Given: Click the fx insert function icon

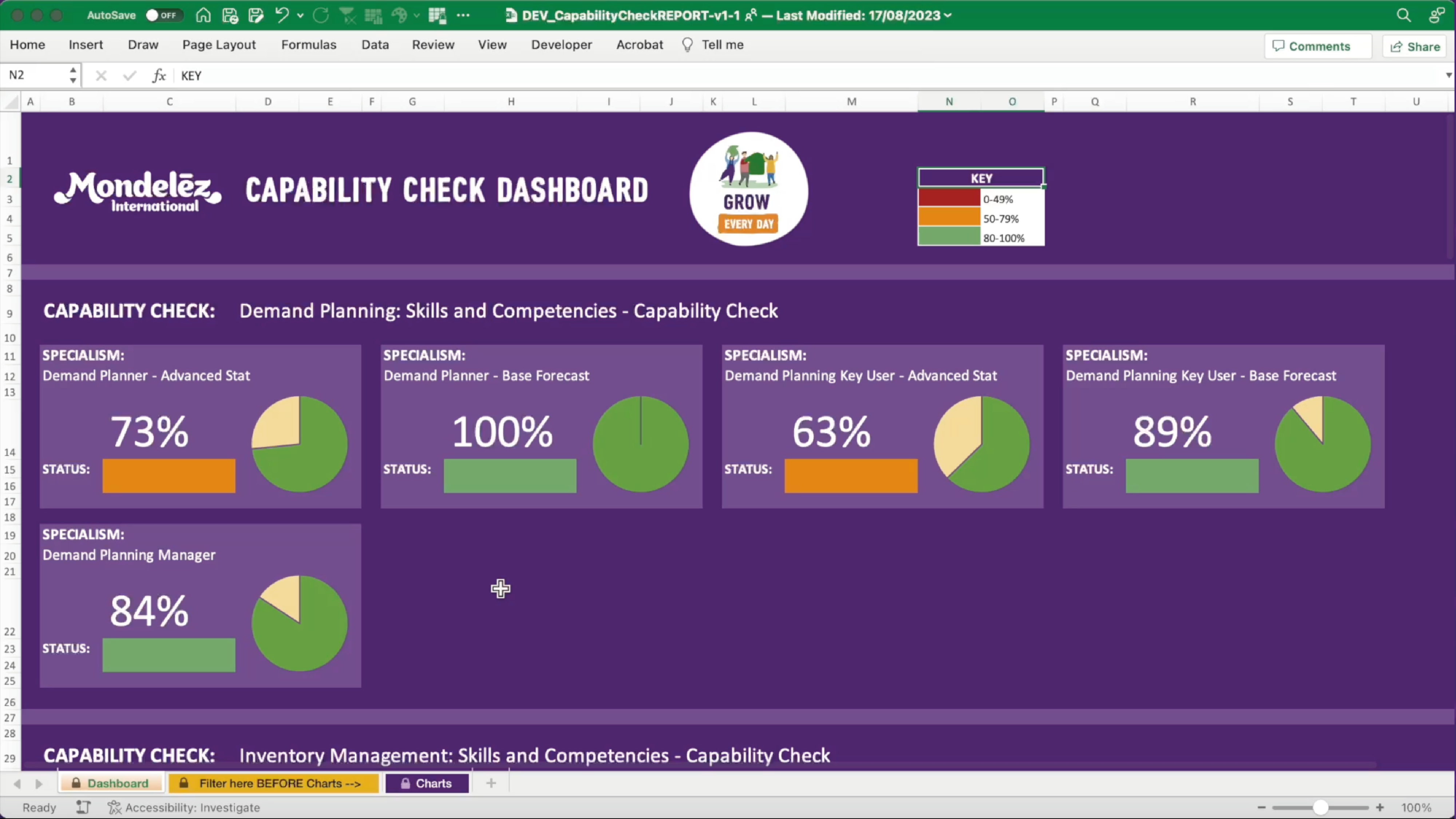Looking at the screenshot, I should click(159, 76).
